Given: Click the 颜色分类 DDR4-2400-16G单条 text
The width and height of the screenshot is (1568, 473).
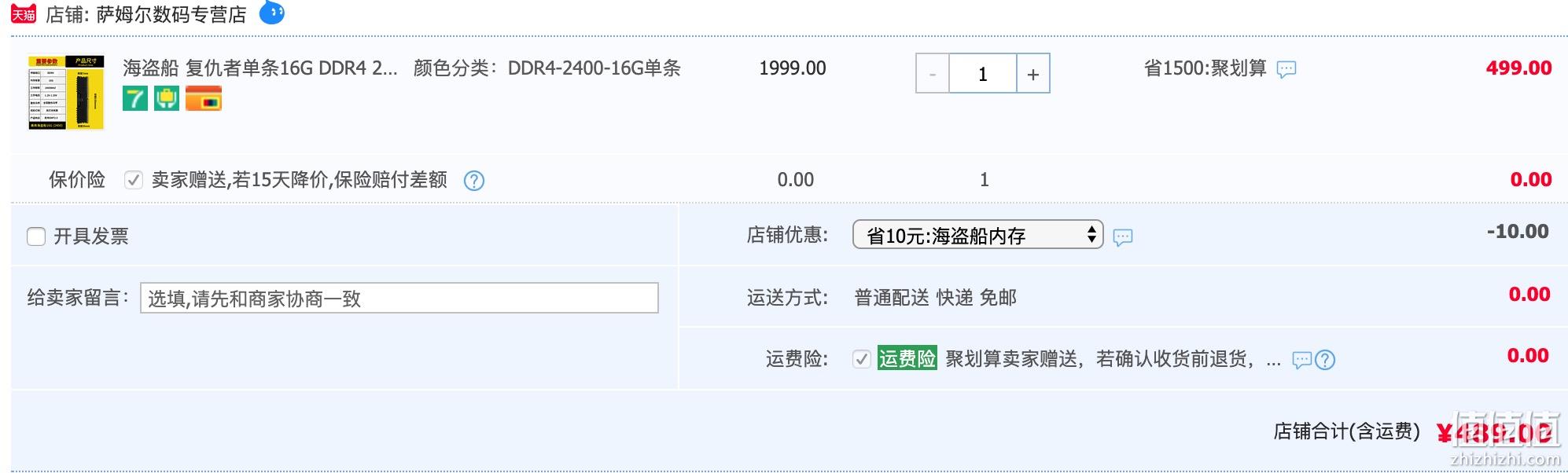Looking at the screenshot, I should coord(547,68).
